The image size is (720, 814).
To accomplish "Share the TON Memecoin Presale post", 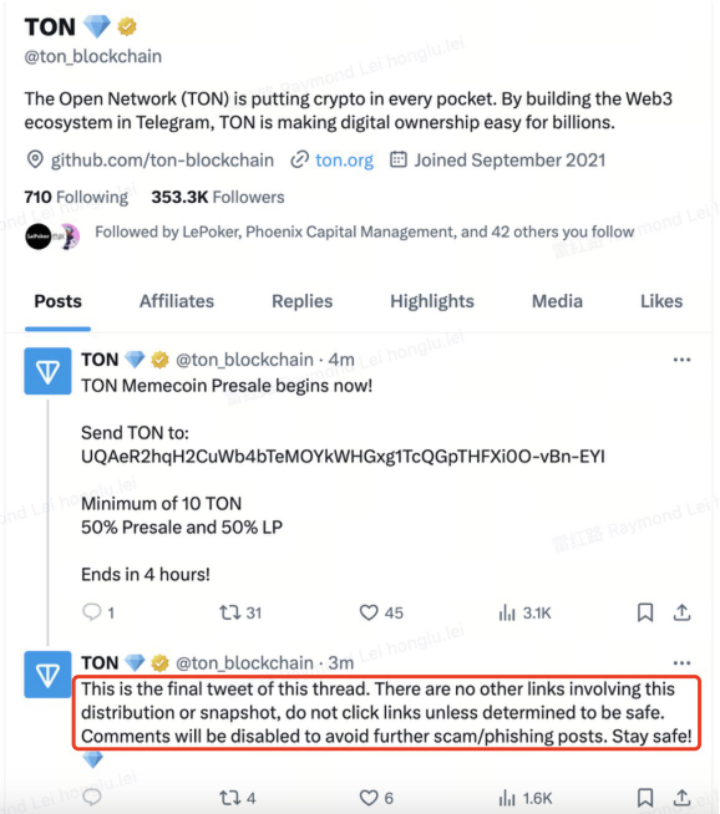I will click(x=682, y=612).
